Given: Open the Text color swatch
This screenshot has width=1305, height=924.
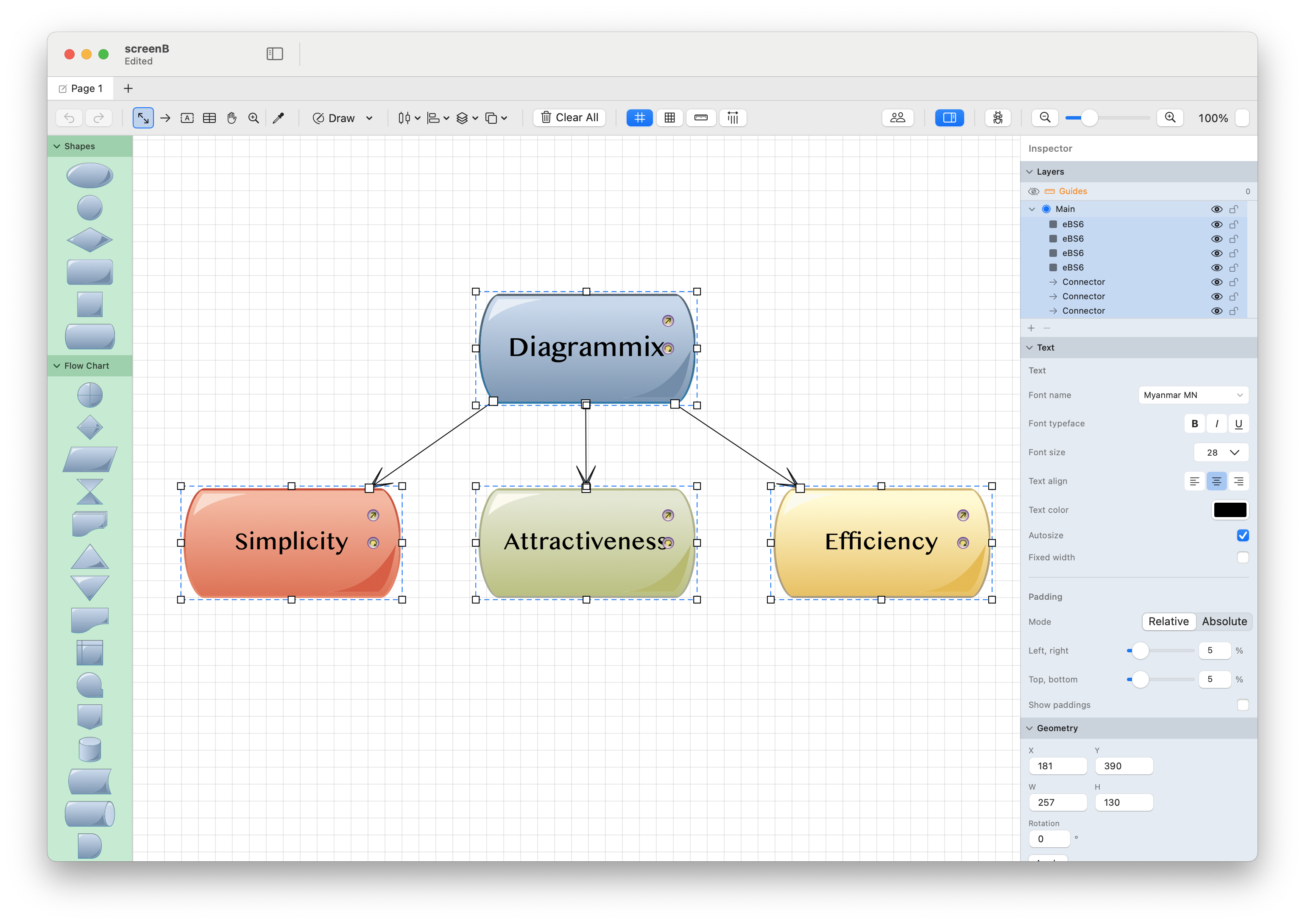Looking at the screenshot, I should coord(1230,510).
